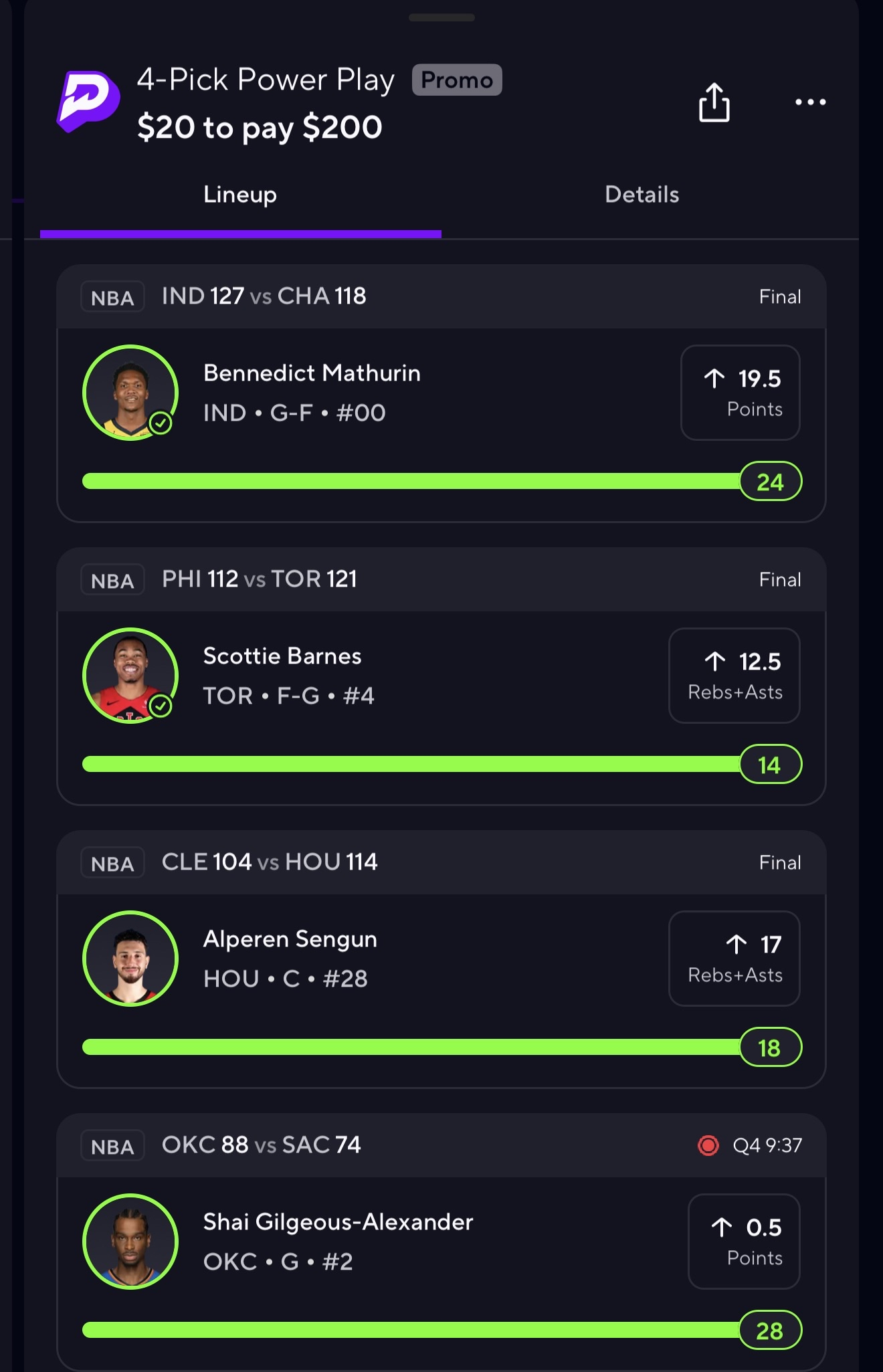
Task: Tap the Promo badge
Action: (457, 80)
